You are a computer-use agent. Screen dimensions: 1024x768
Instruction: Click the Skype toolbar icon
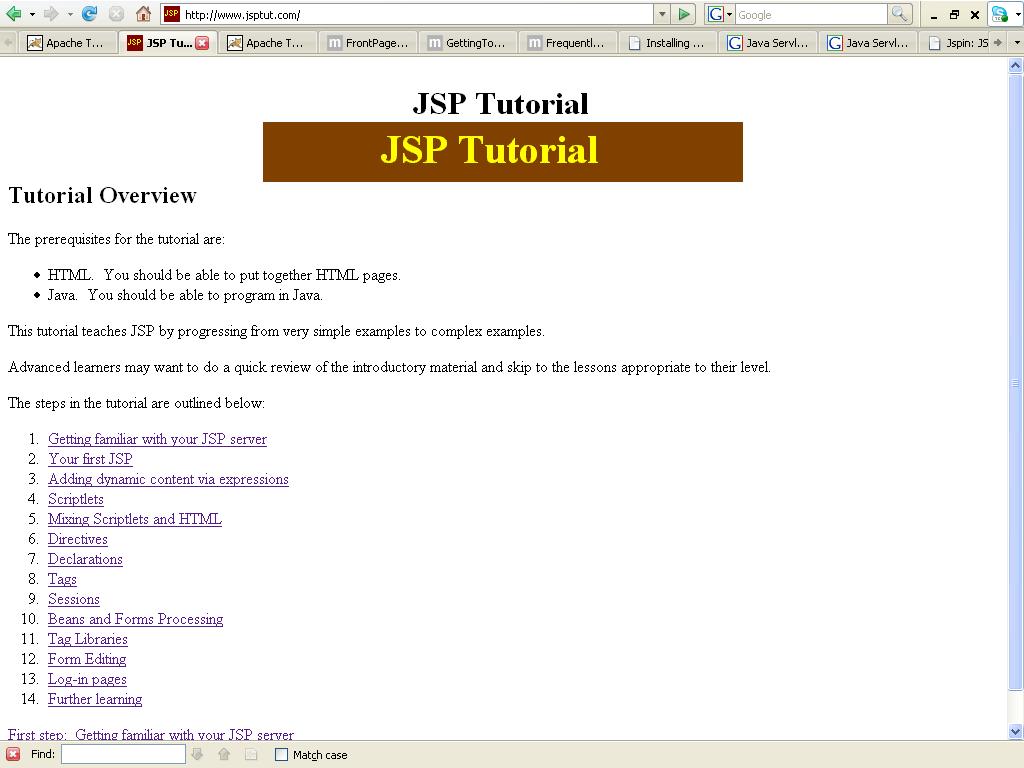999,14
